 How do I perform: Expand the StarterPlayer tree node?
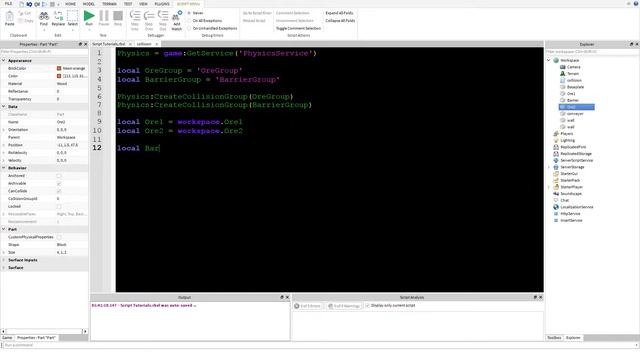coord(549,187)
